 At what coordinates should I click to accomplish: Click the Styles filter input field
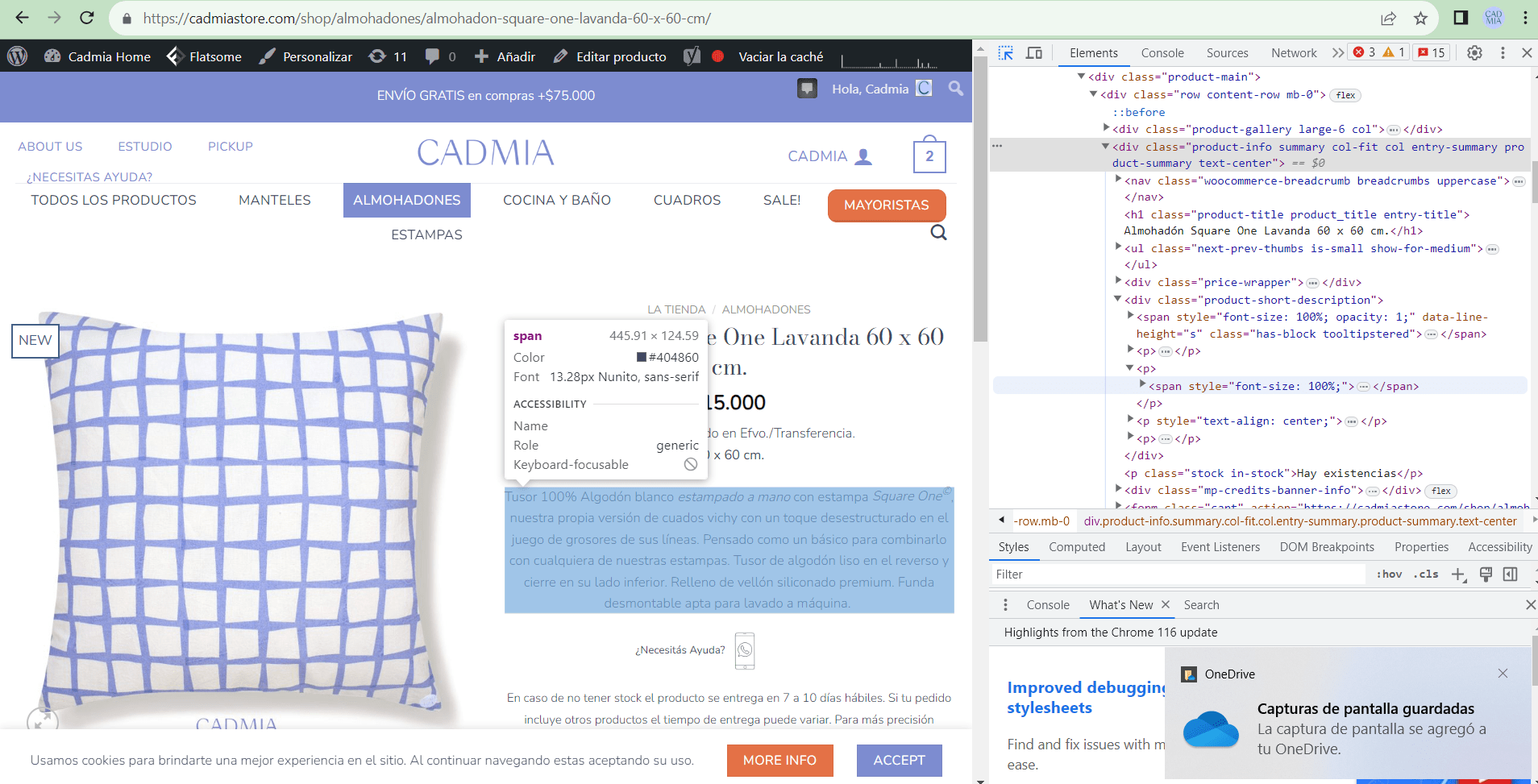coord(1178,575)
